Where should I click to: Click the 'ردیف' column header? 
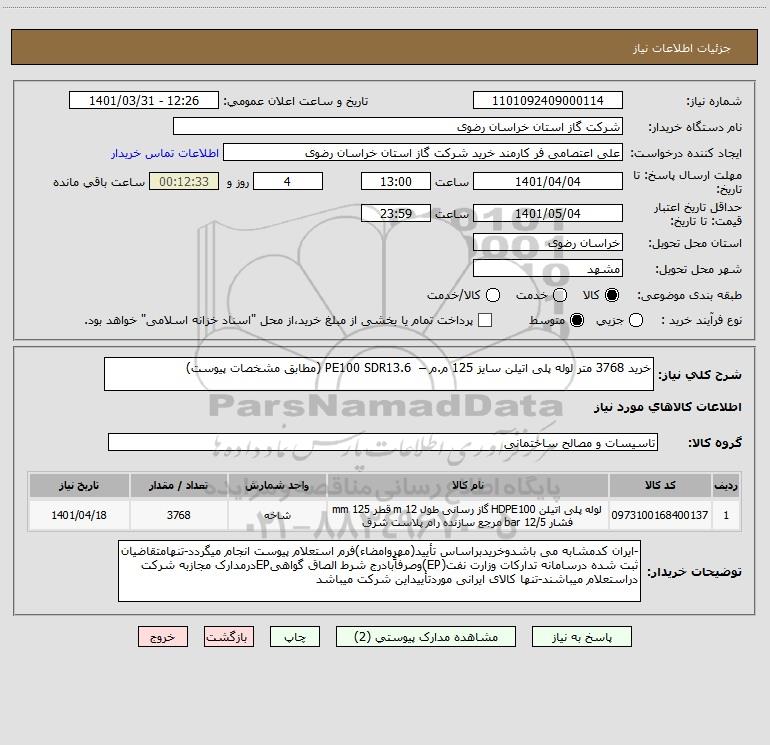click(x=726, y=485)
